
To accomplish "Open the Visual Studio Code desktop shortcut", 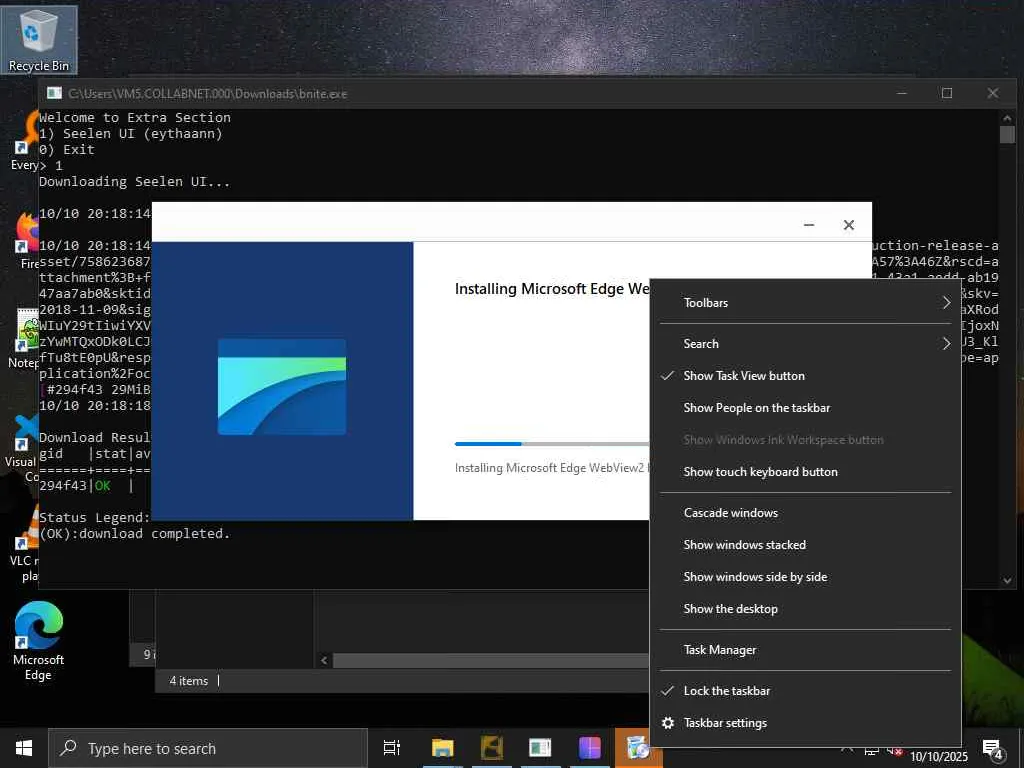I will [23, 449].
